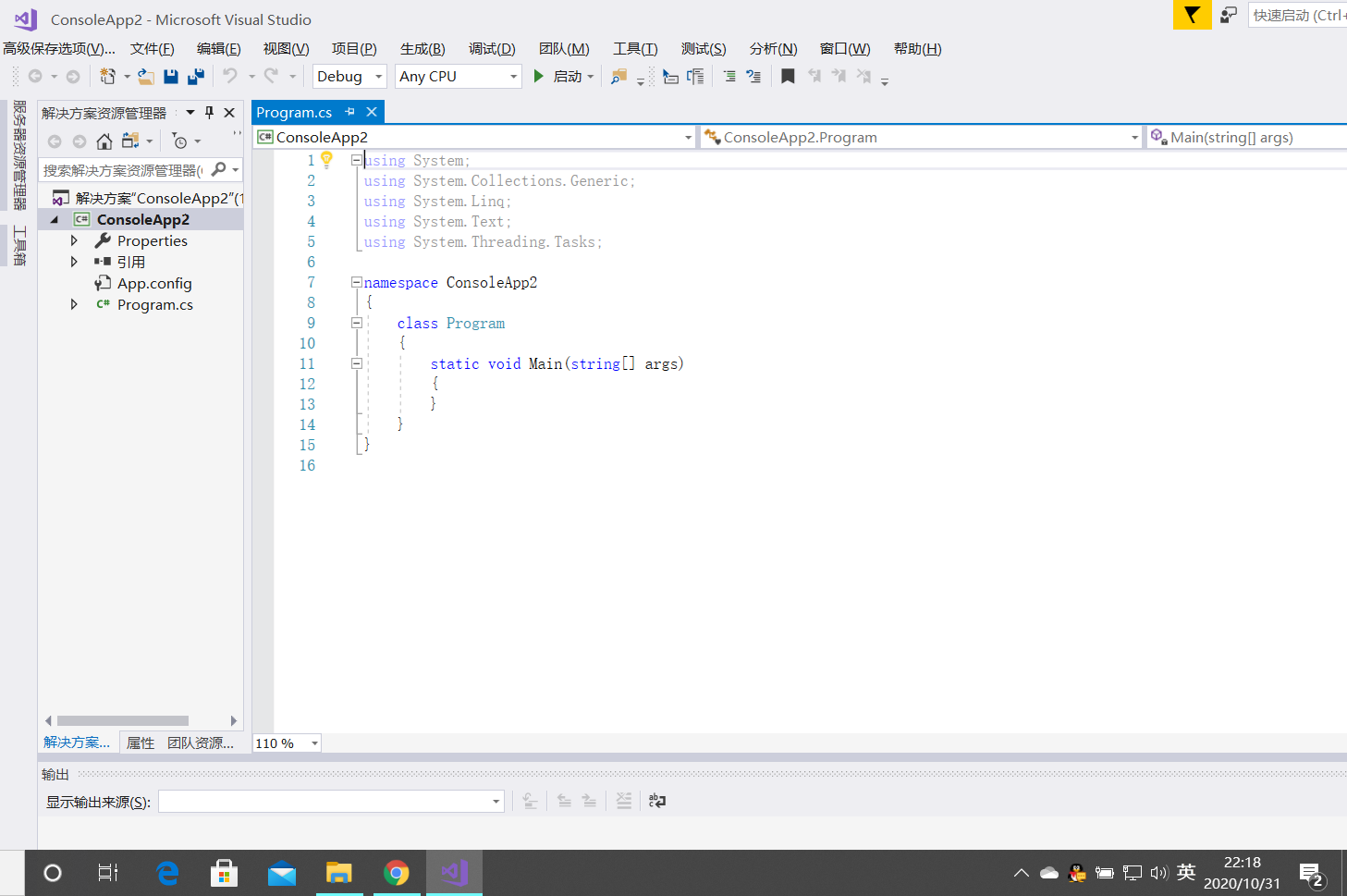This screenshot has width=1347, height=896.
Task: Expand the Properties node in Solution Explorer
Action: [x=74, y=240]
